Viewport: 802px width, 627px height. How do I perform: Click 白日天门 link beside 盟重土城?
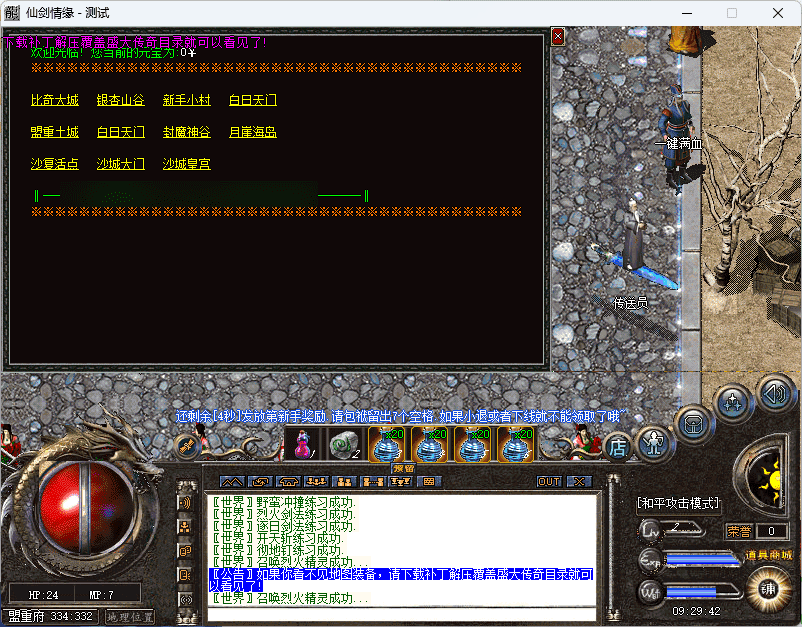click(121, 132)
